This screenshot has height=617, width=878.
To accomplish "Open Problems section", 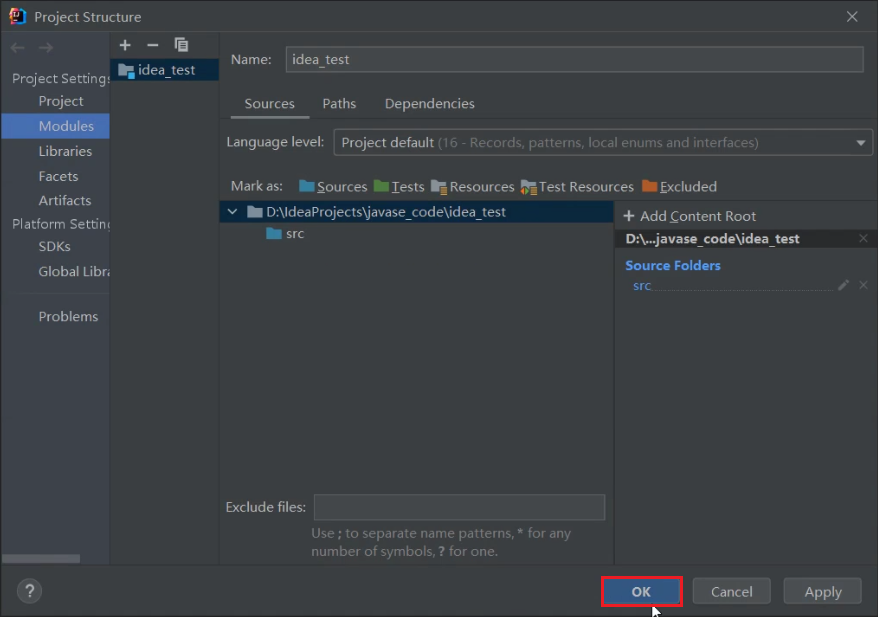I will pyautogui.click(x=68, y=316).
